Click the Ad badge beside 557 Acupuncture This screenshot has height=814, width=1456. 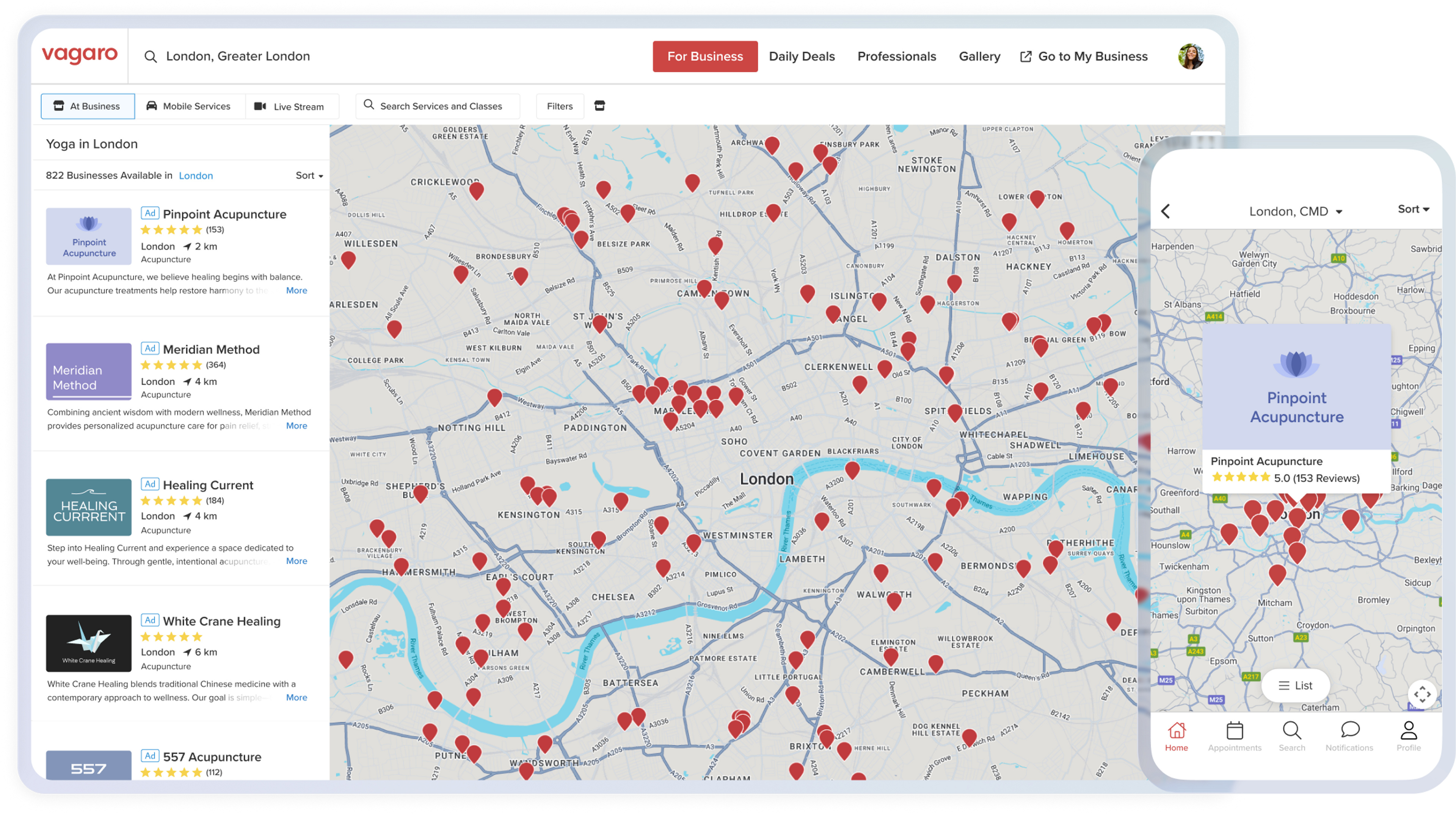pyautogui.click(x=150, y=756)
